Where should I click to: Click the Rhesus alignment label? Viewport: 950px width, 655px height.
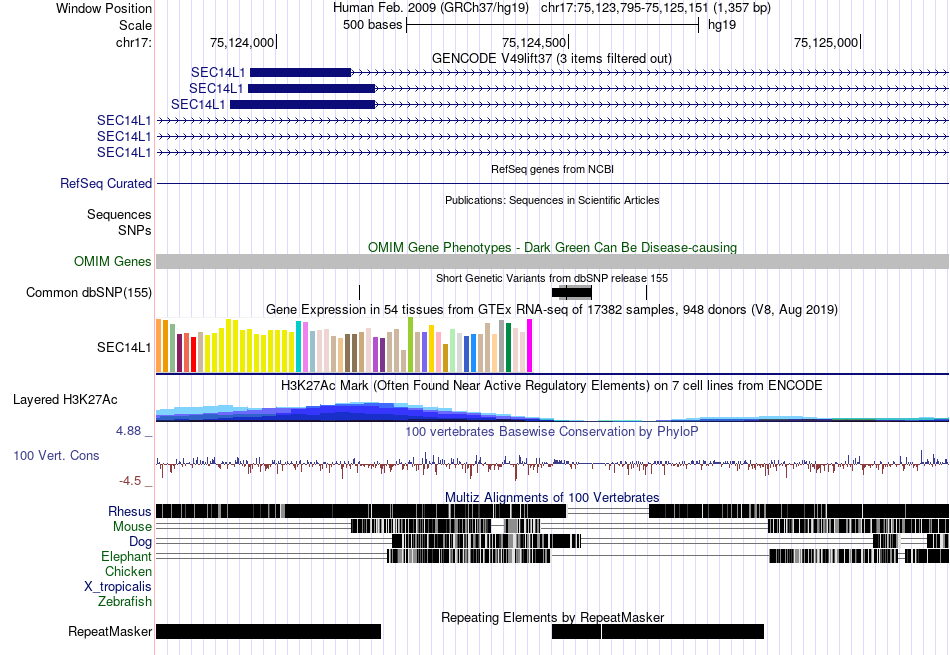tap(130, 511)
